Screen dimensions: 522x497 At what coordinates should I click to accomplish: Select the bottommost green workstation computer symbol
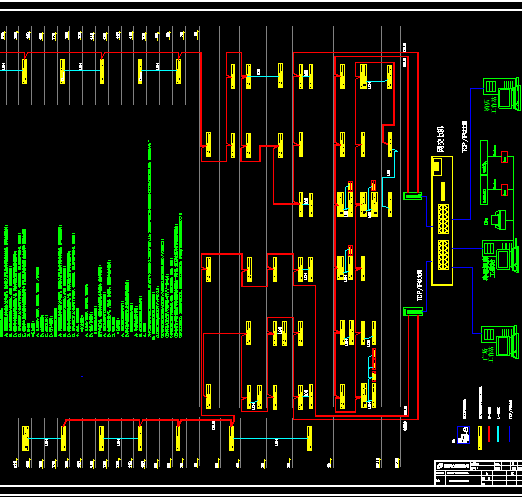pos(500,341)
